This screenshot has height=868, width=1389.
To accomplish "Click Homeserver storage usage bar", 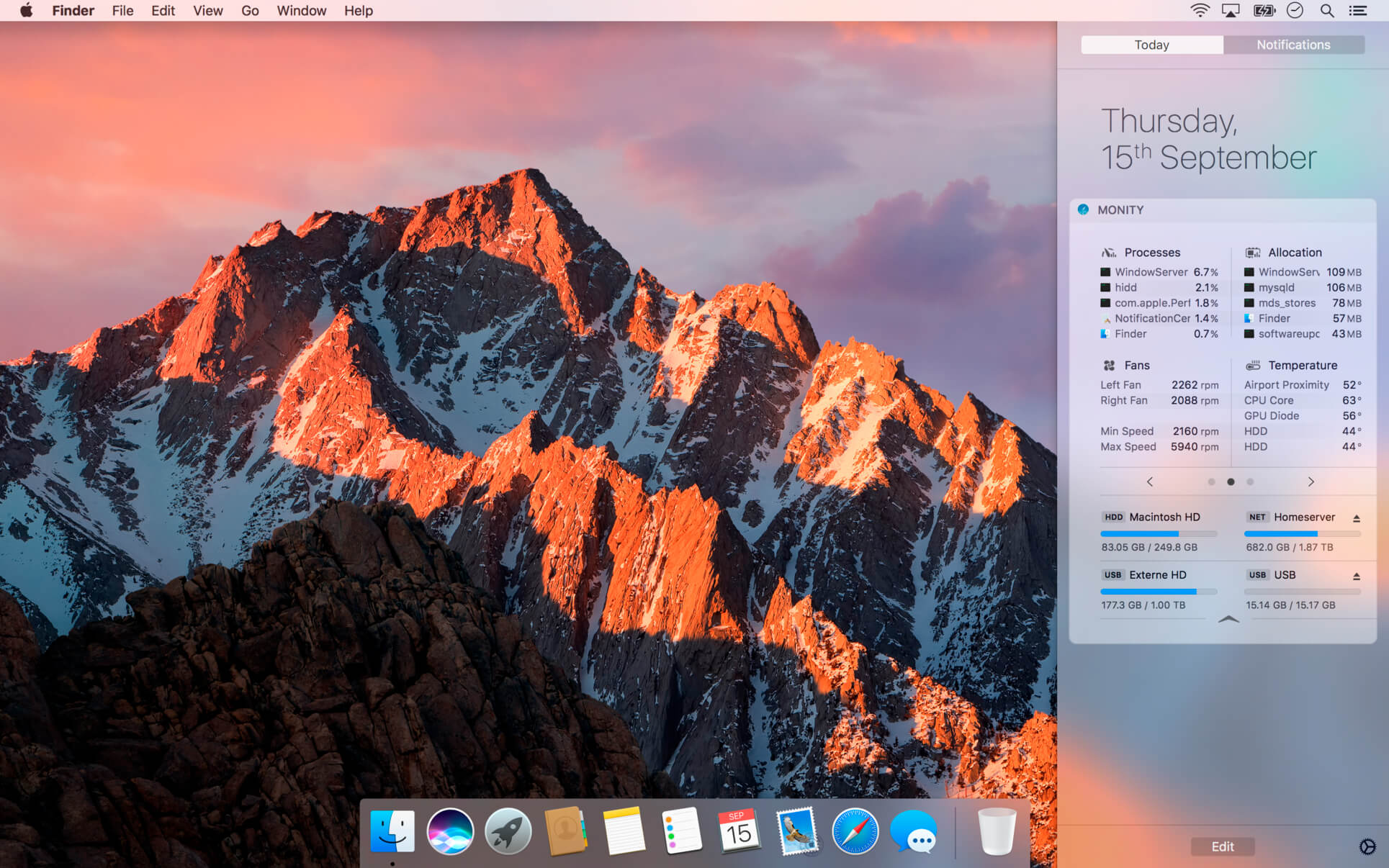I will click(1303, 533).
